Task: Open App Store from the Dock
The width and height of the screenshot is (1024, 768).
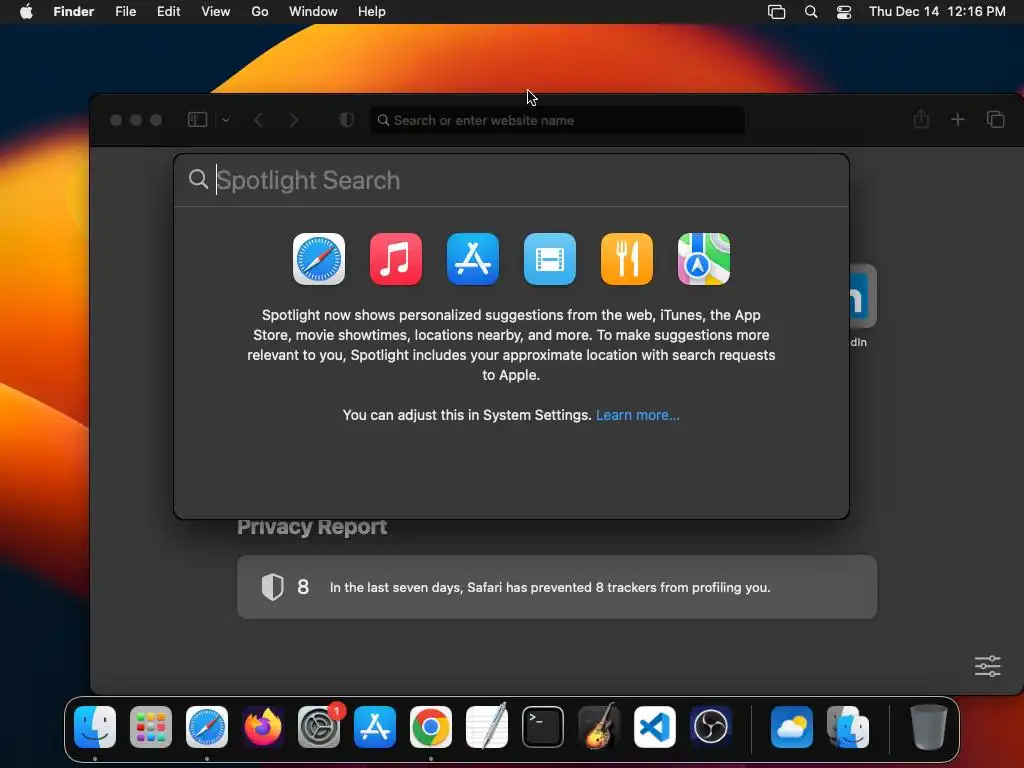Action: (x=375, y=727)
